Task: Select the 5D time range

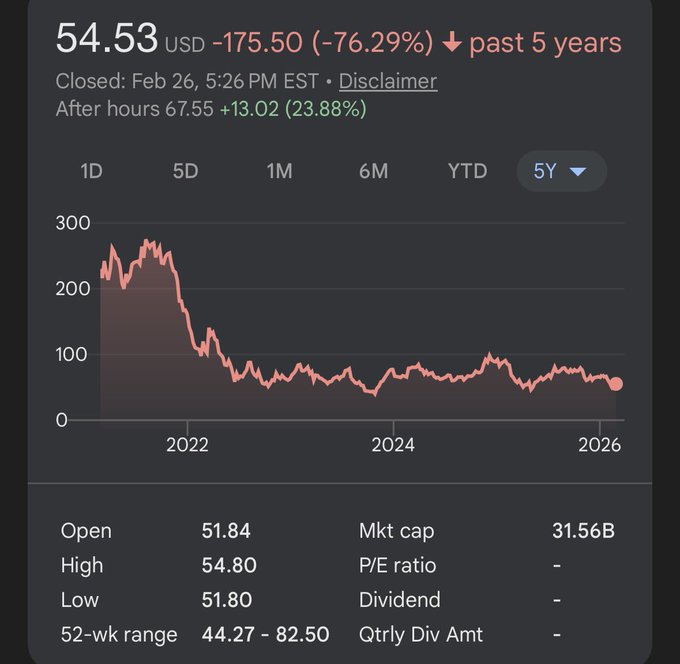Action: click(185, 171)
